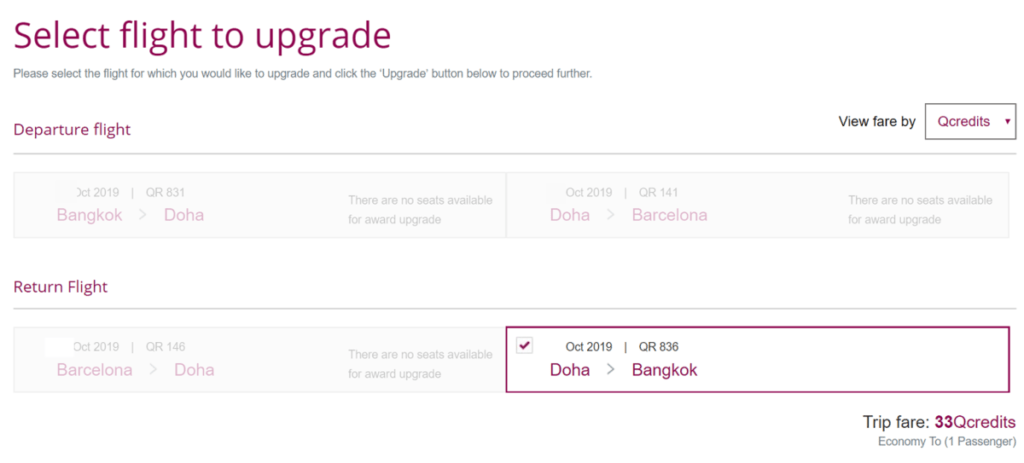Click the Departure flight section heading
1024x463 pixels.
click(72, 129)
